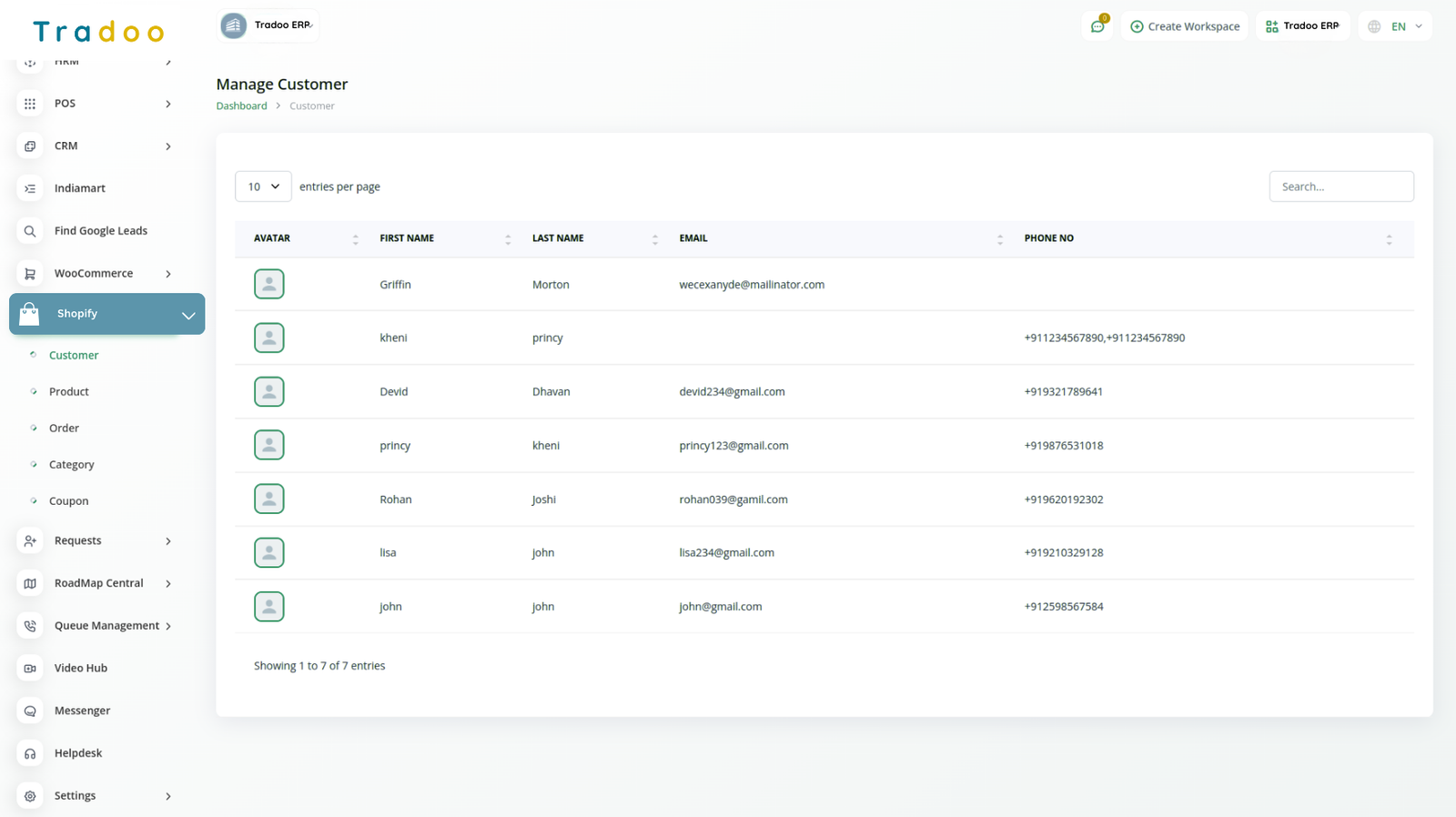Open the entries per page dropdown

coord(263,187)
